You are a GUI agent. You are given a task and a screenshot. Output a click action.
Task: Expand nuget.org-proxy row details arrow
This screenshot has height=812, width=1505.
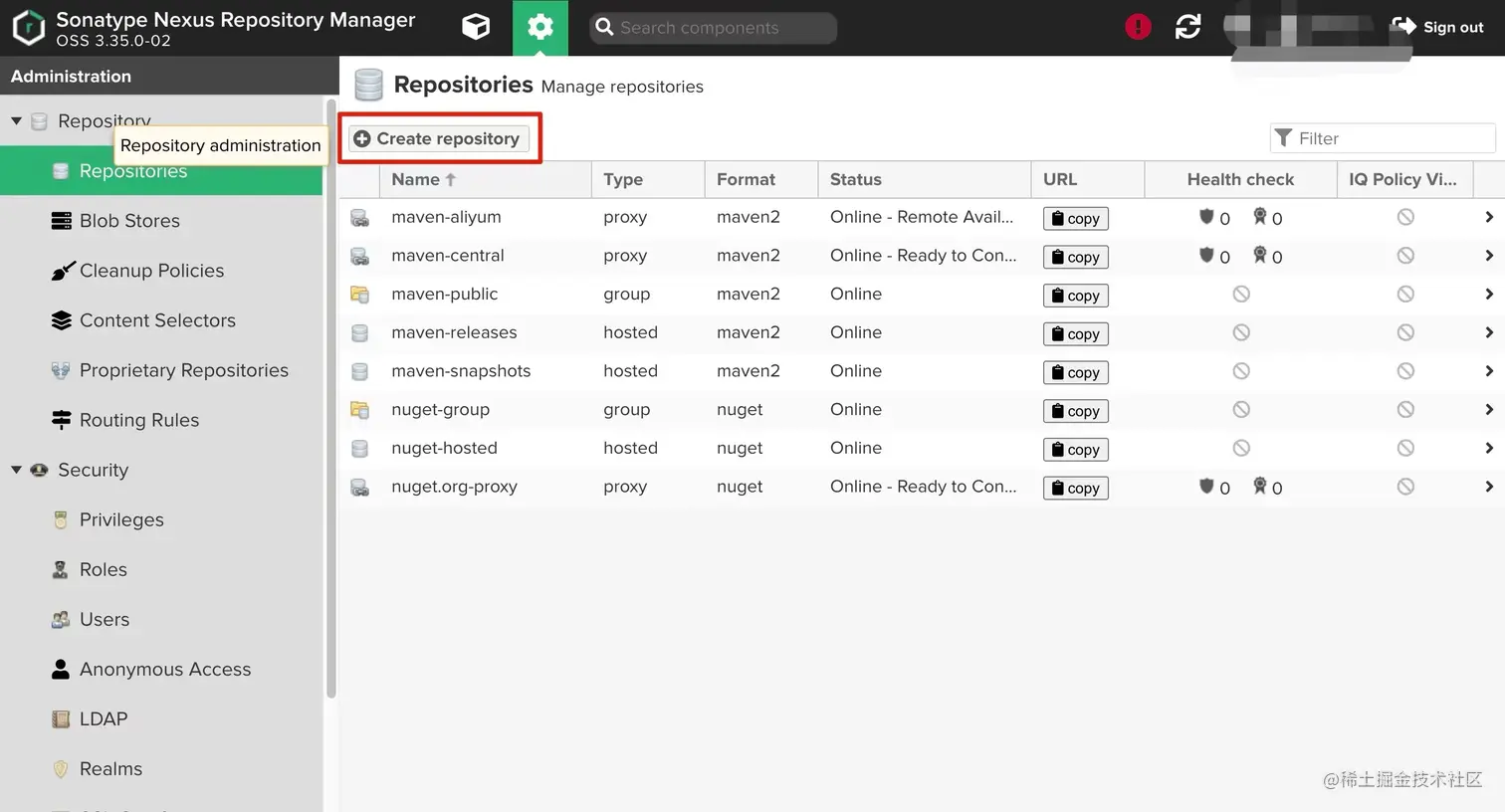coord(1488,487)
